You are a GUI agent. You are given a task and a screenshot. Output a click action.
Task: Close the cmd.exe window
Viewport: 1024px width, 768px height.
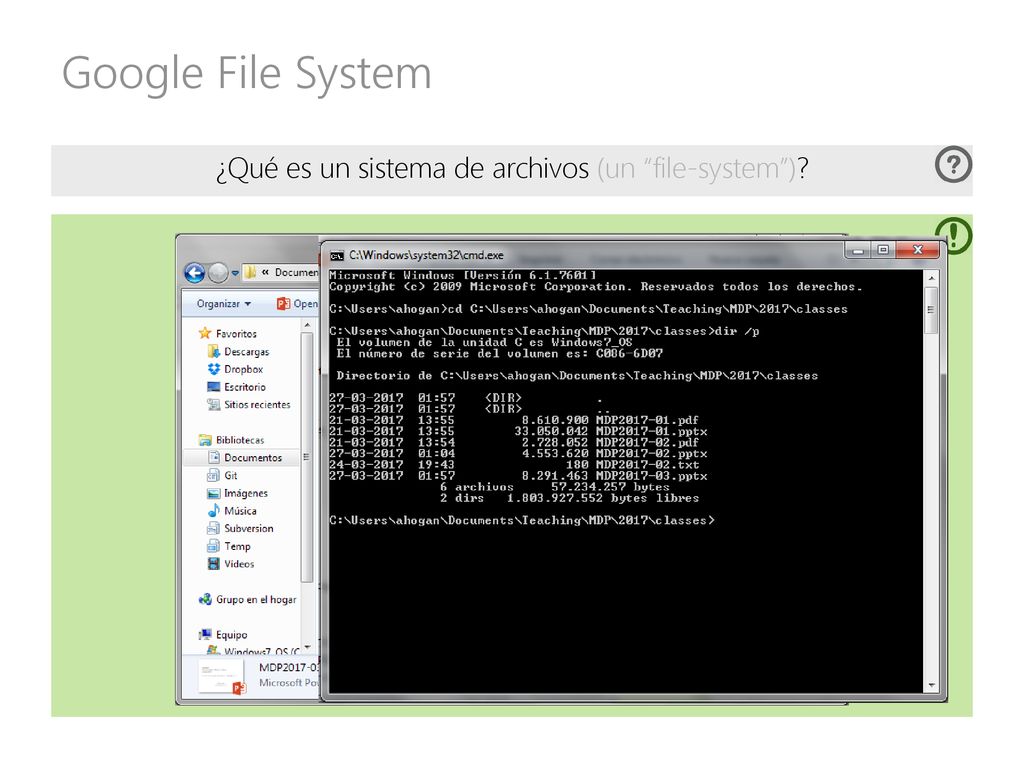pos(918,249)
